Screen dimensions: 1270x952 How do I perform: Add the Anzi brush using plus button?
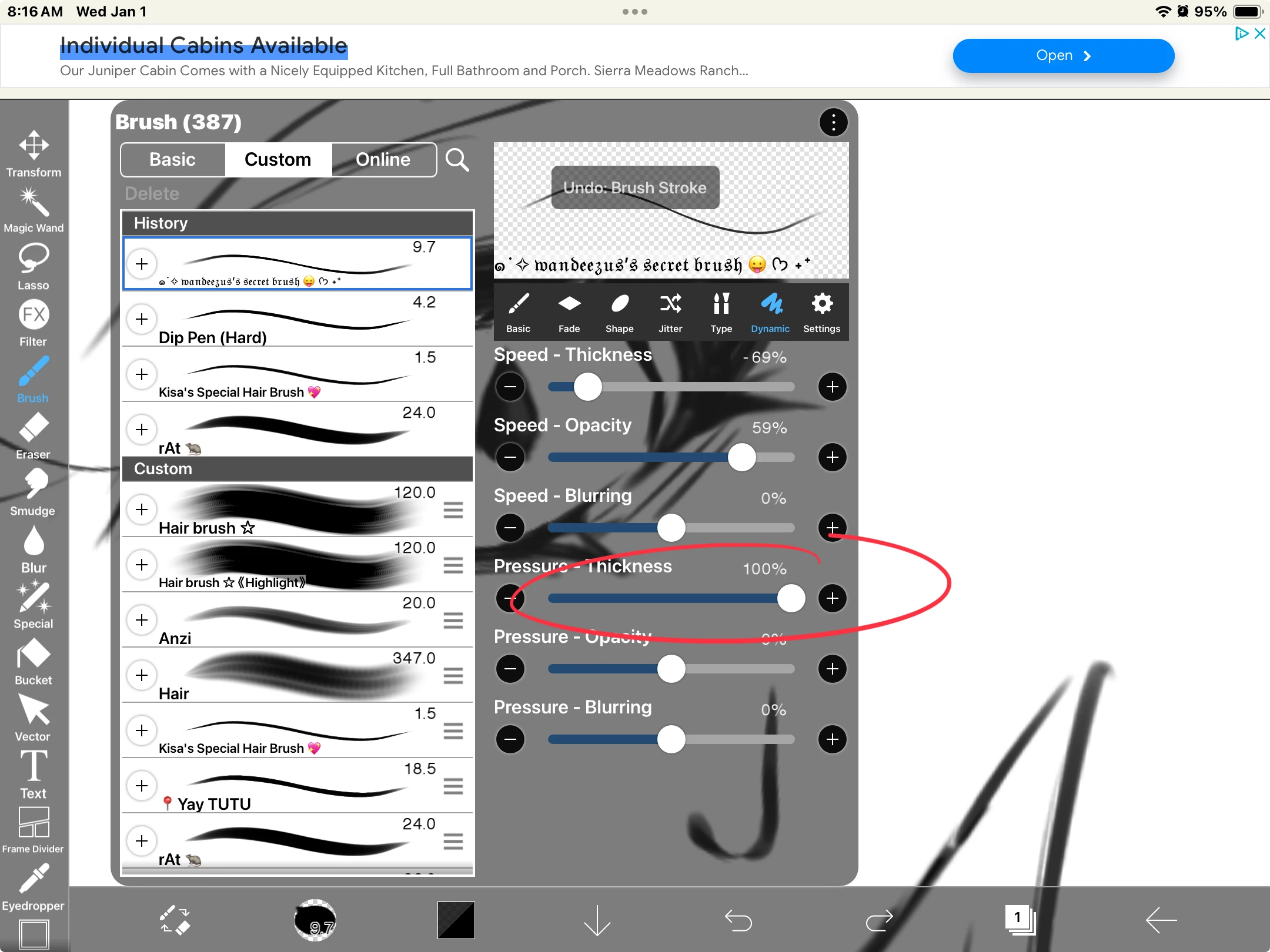pos(142,620)
